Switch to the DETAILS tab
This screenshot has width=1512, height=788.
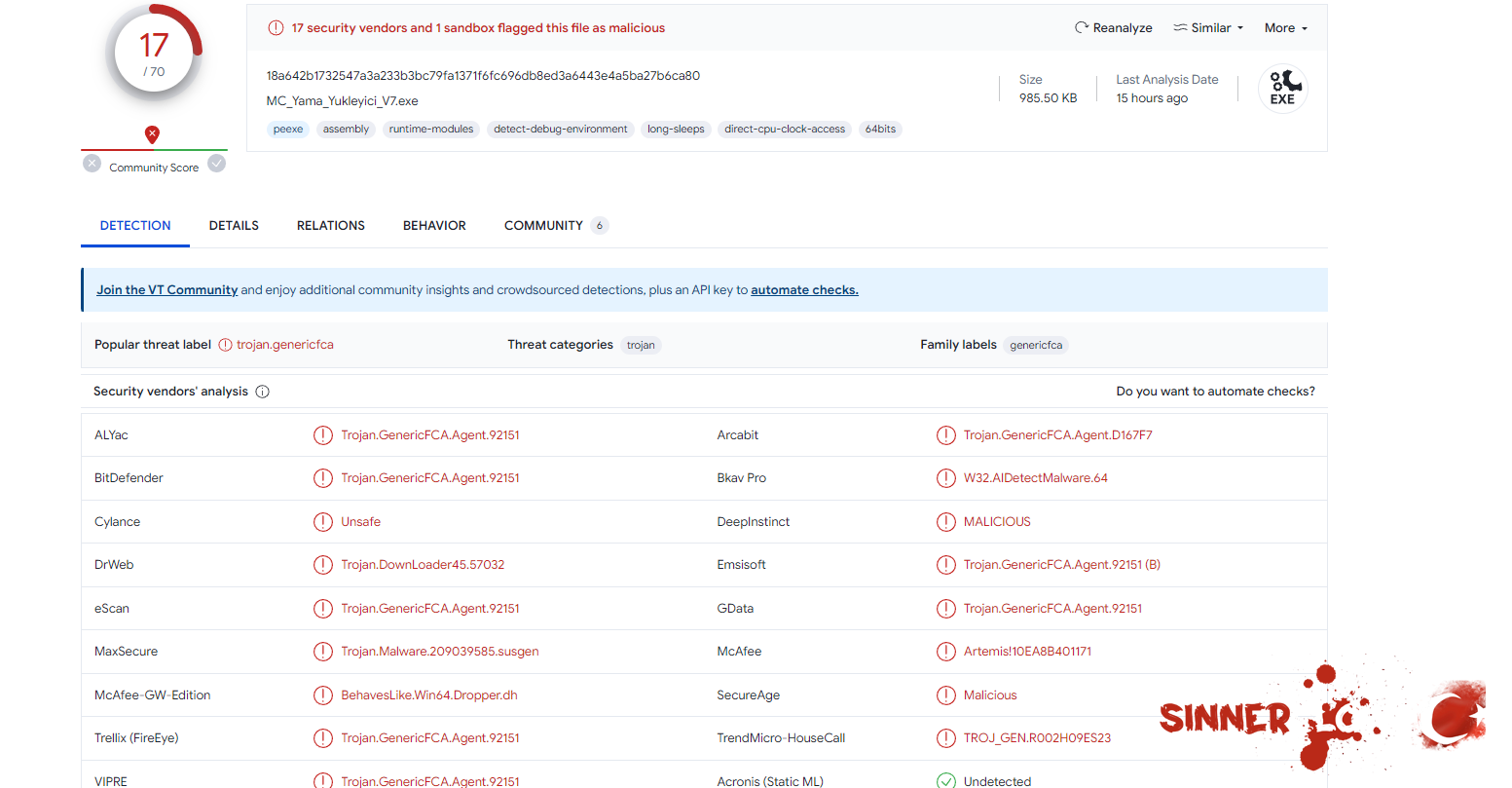tap(234, 225)
